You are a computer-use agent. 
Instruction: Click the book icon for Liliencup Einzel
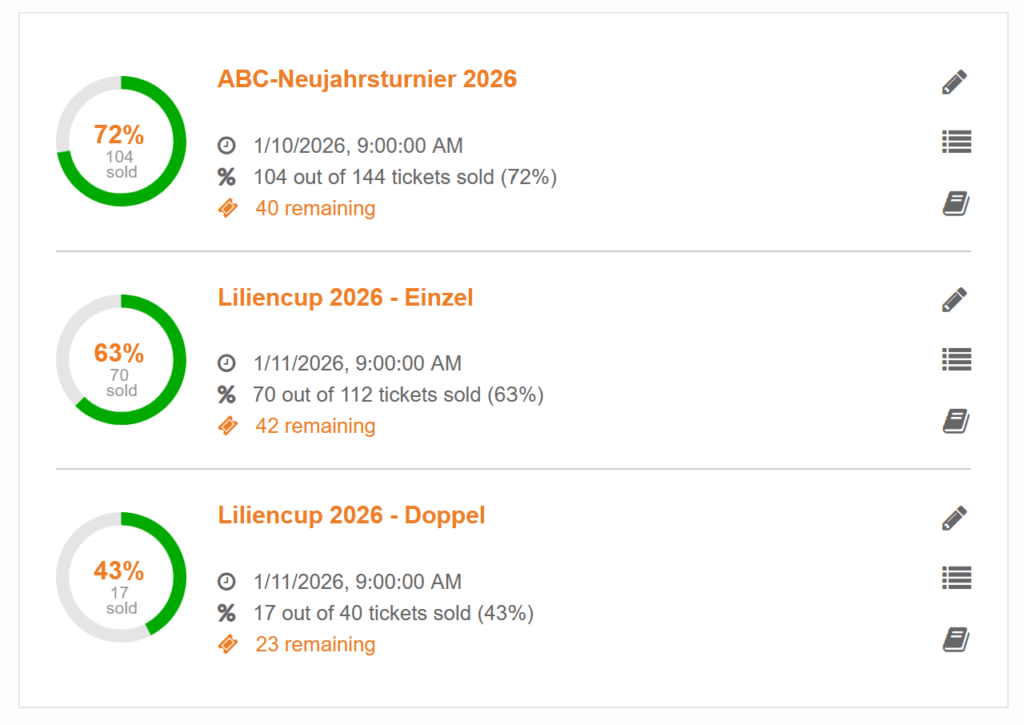[956, 421]
